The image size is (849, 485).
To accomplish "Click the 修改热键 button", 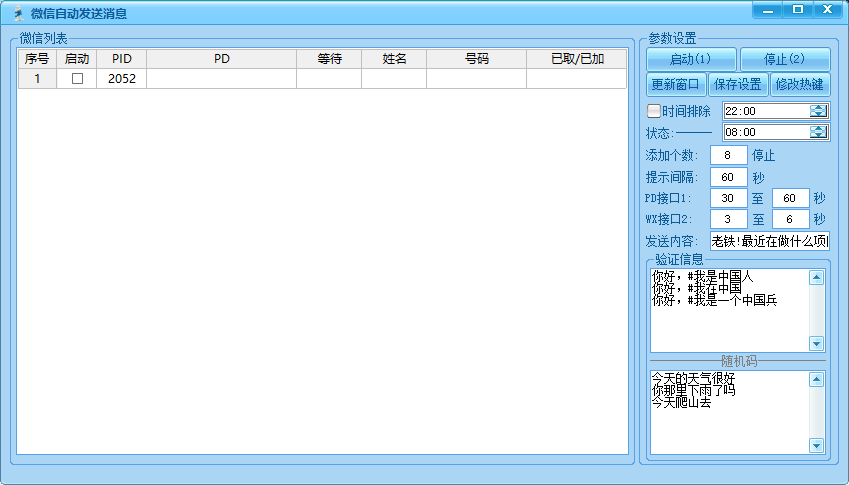I will [800, 84].
